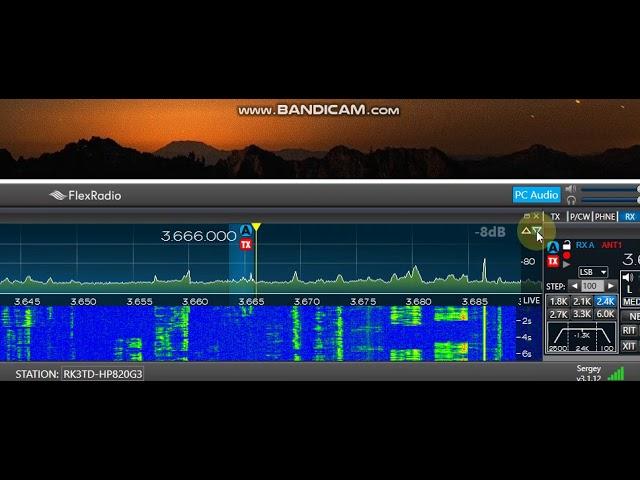This screenshot has height=480, width=640.
Task: Toggle the PC Audio button
Action: tap(536, 195)
